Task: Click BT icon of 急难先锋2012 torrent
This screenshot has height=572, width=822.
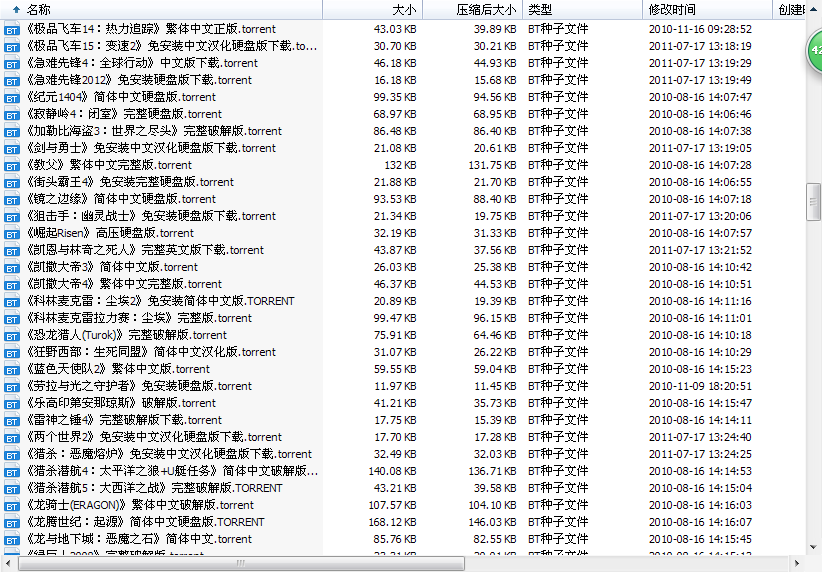Action: pos(12,80)
